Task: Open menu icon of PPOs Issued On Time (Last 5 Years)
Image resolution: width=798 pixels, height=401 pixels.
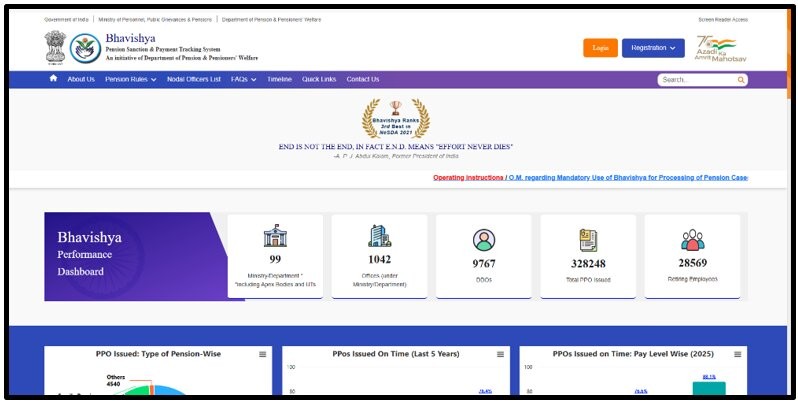Action: point(500,354)
